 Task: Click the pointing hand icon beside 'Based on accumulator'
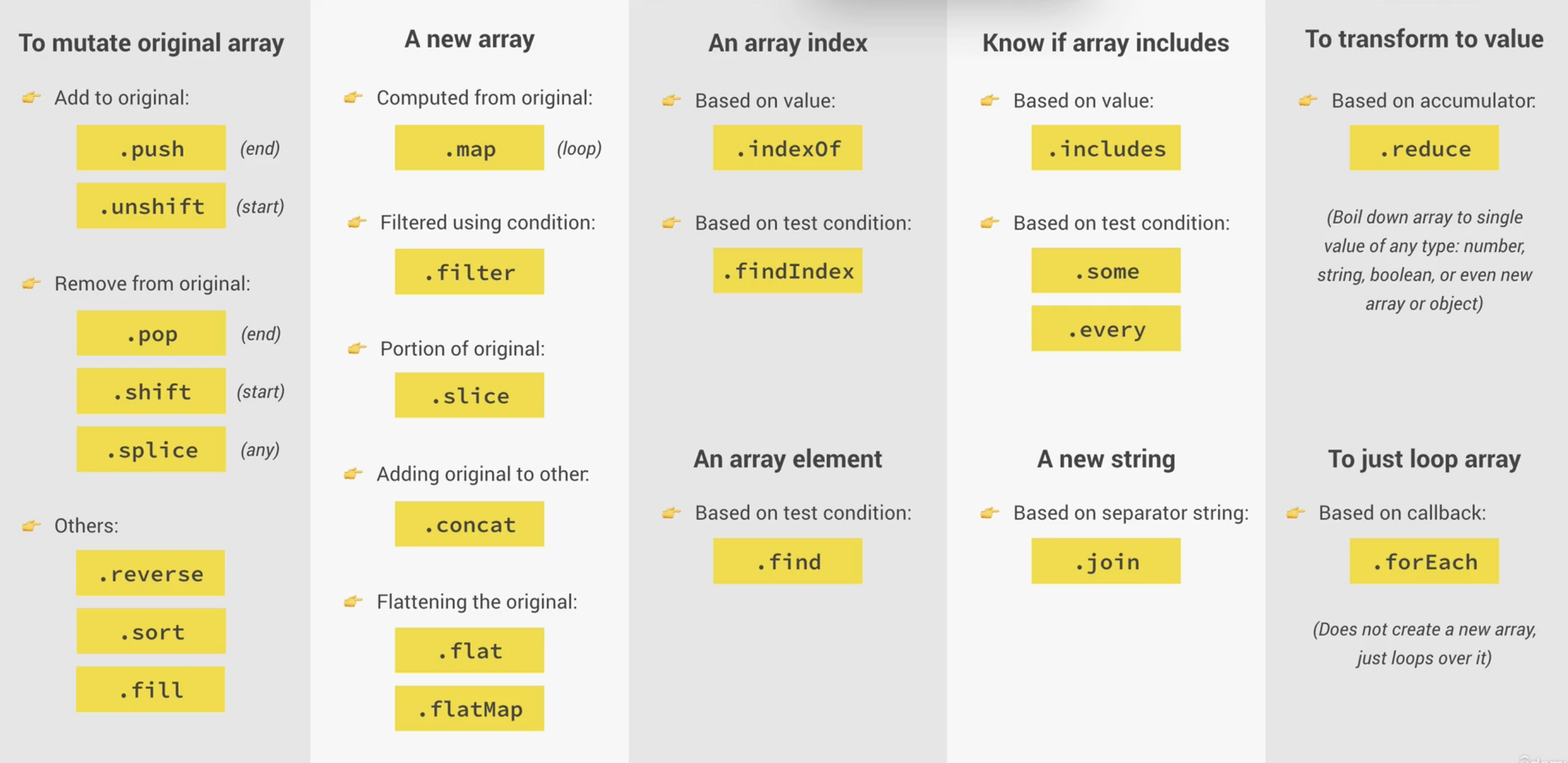point(1308,101)
